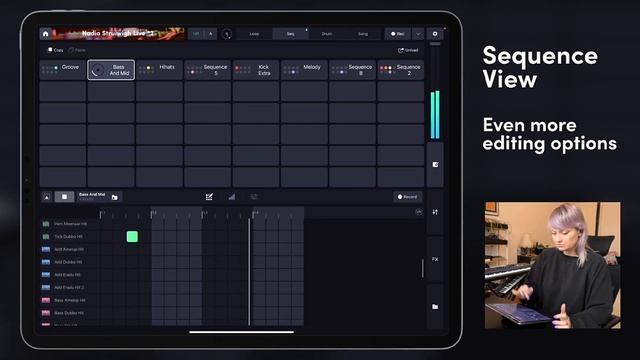
Task: Toggle the key A button
Action: pyautogui.click(x=210, y=34)
